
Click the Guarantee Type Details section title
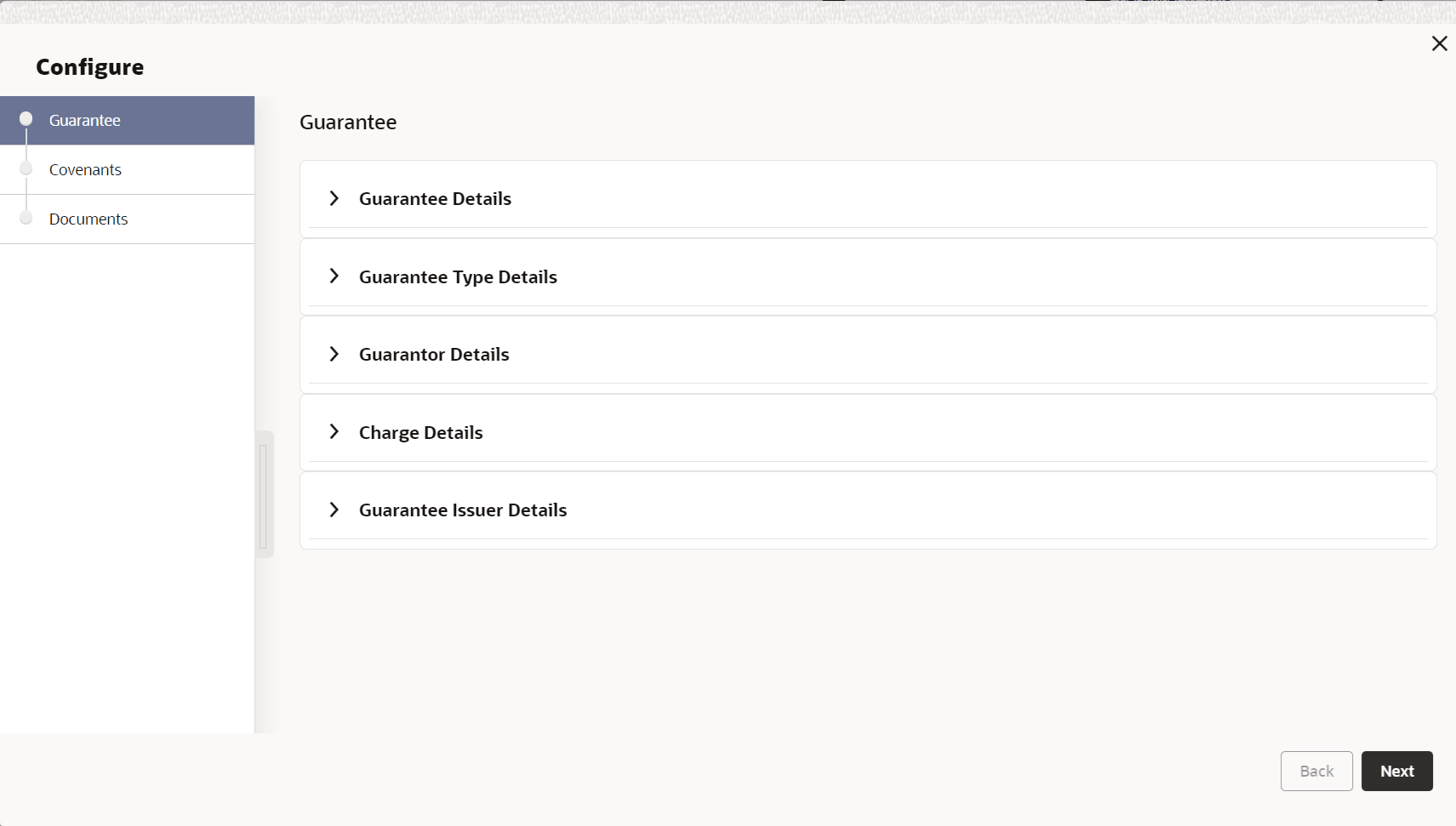point(458,276)
